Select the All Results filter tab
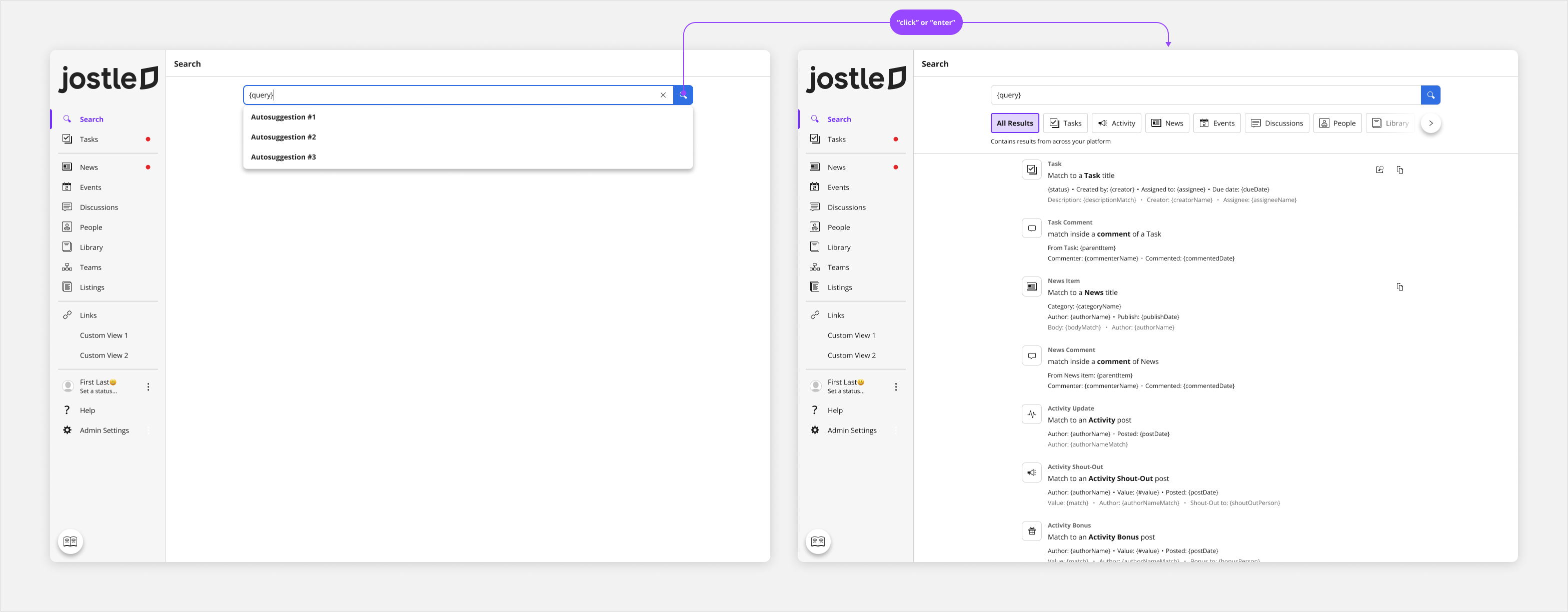1568x612 pixels. (1015, 123)
